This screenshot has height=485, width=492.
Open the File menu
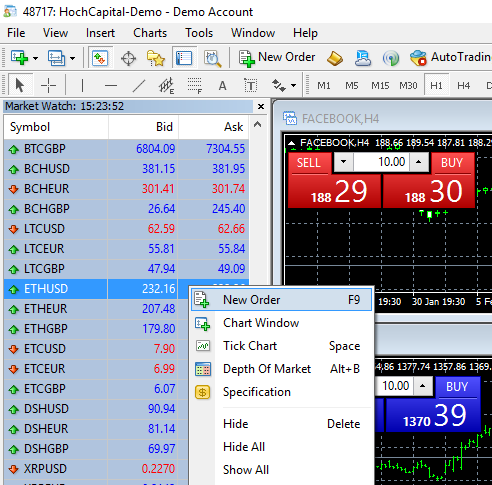(16, 33)
